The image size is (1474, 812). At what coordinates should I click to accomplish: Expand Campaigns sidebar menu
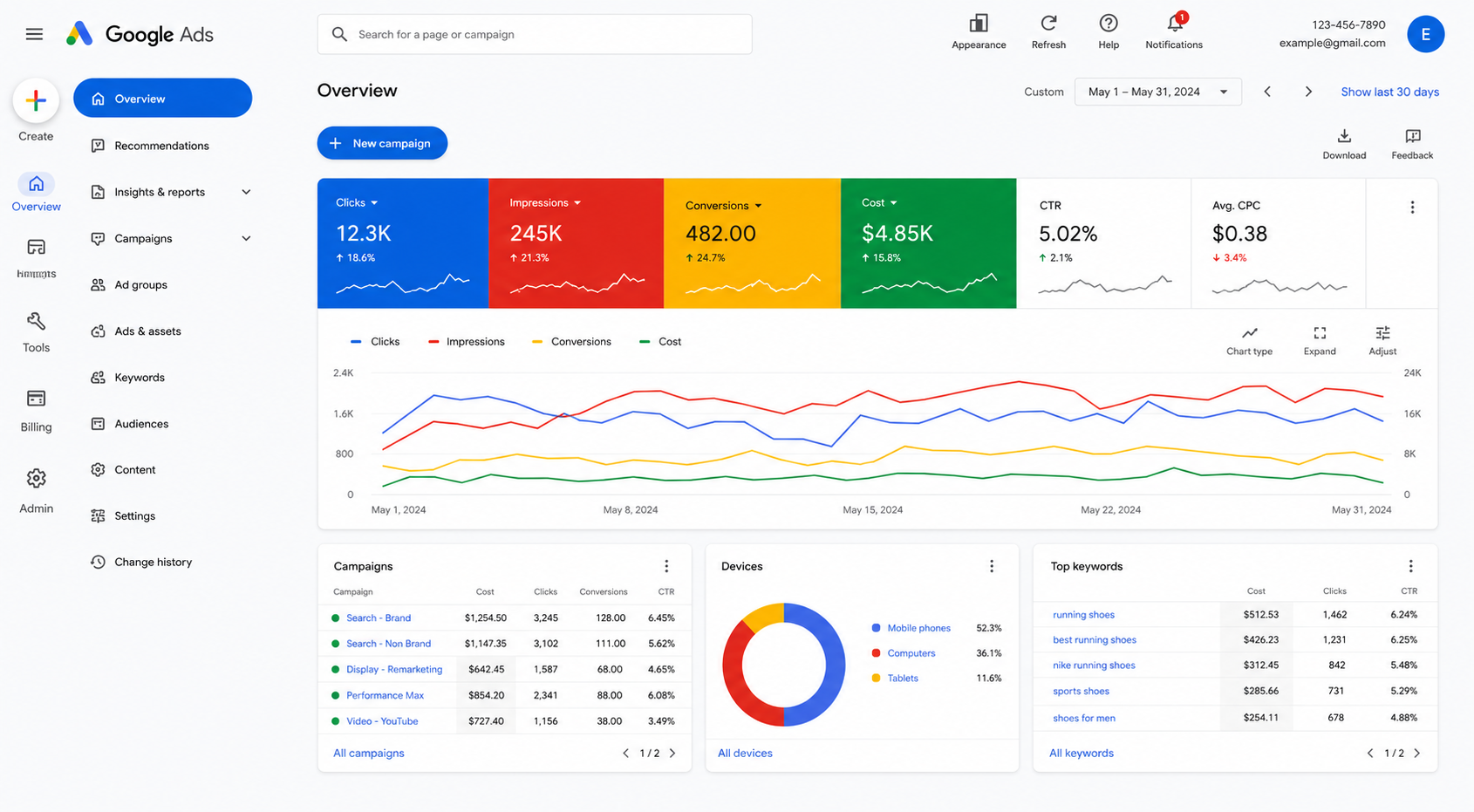coord(246,238)
